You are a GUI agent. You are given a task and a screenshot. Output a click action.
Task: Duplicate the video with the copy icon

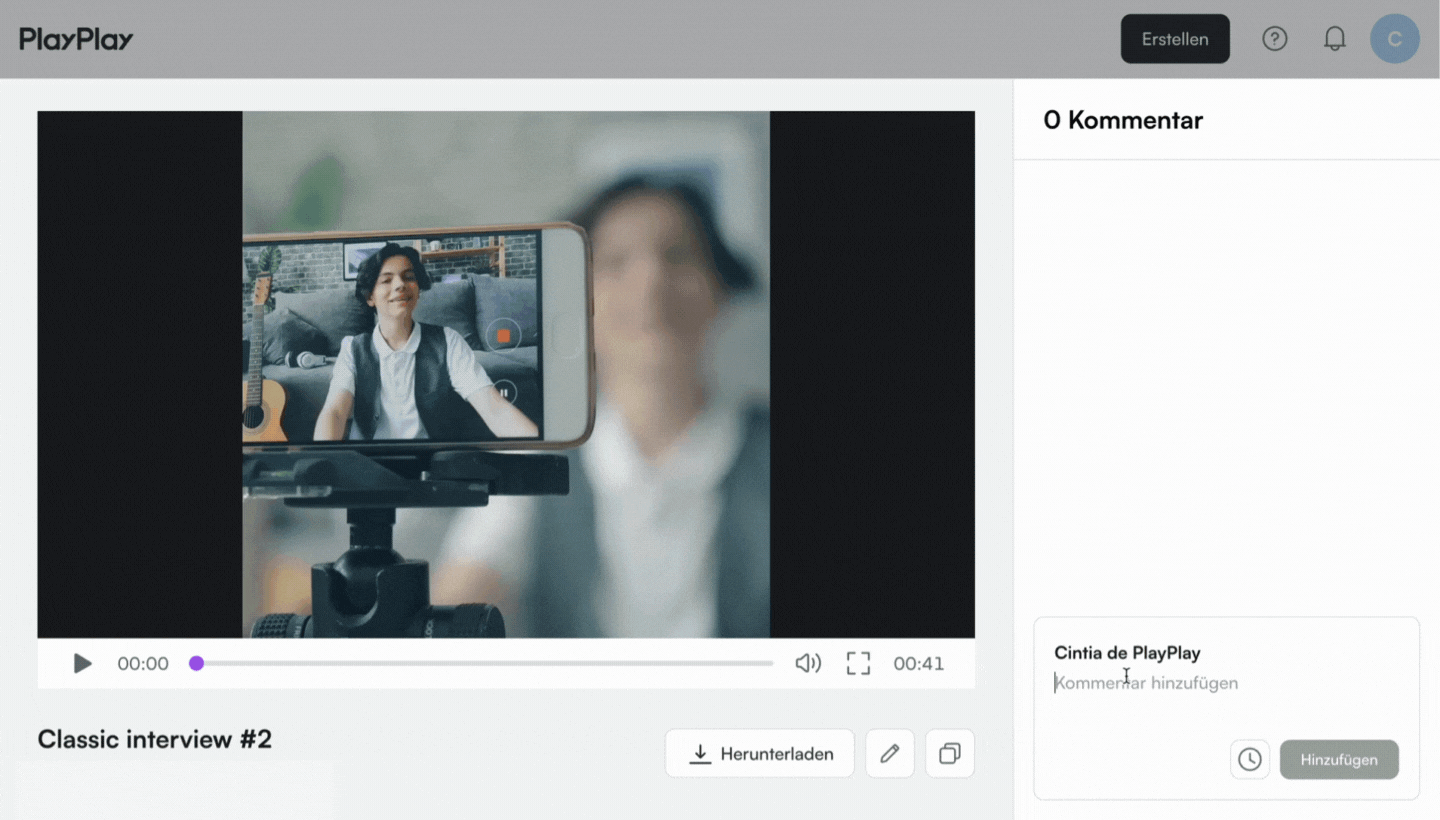[950, 753]
